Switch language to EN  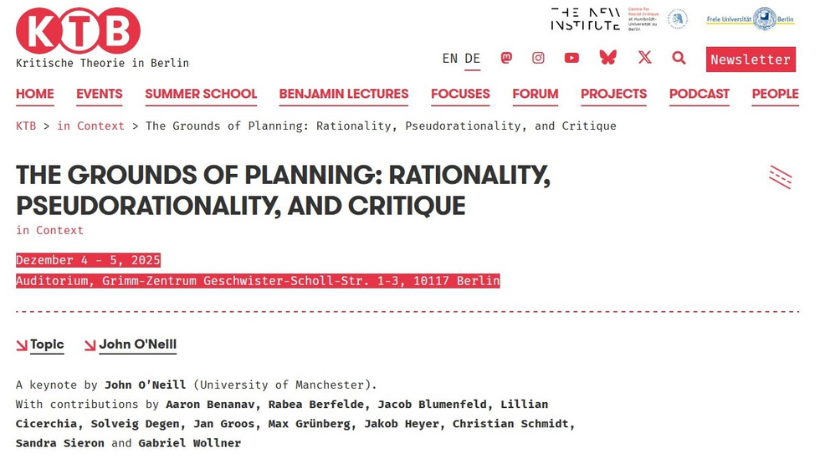point(450,59)
